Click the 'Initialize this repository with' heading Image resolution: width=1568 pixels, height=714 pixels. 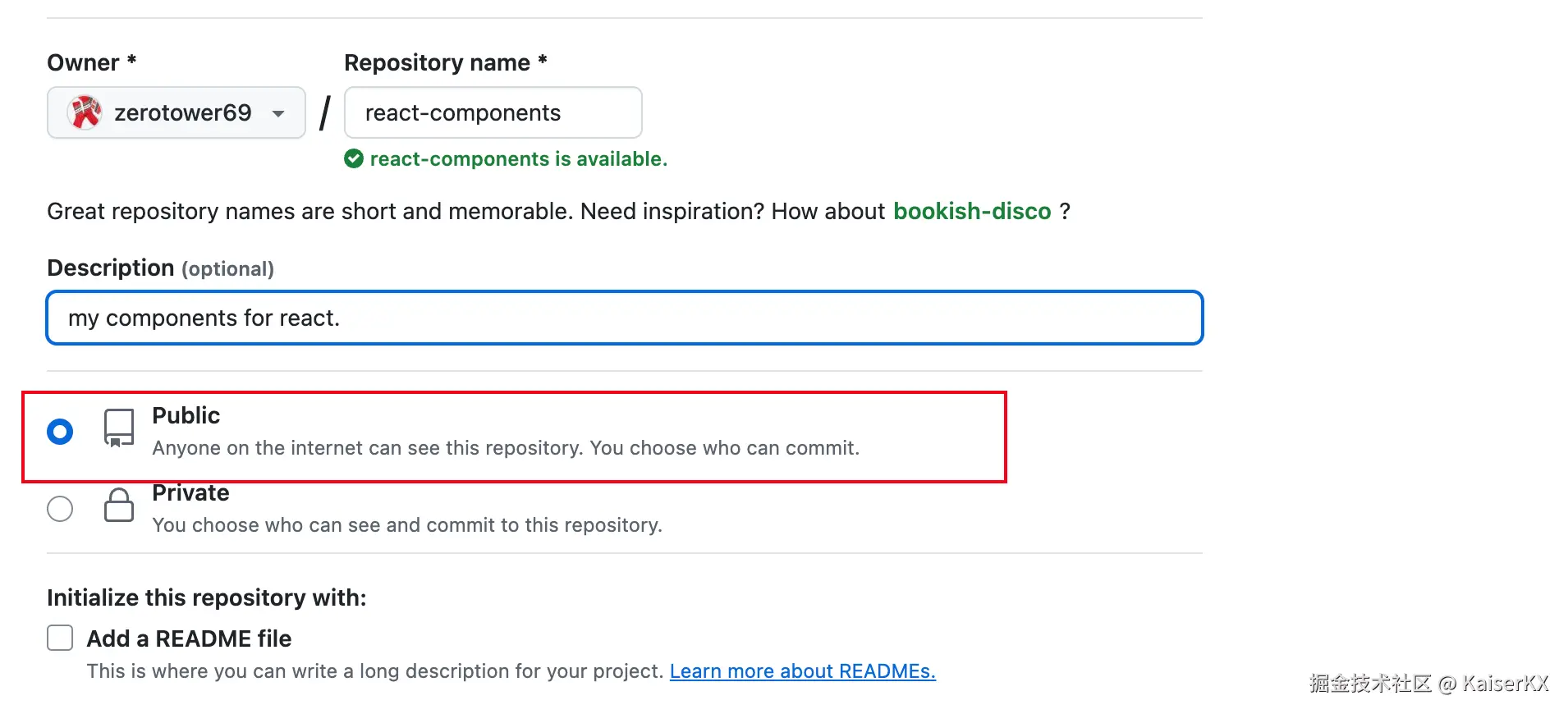pos(206,597)
